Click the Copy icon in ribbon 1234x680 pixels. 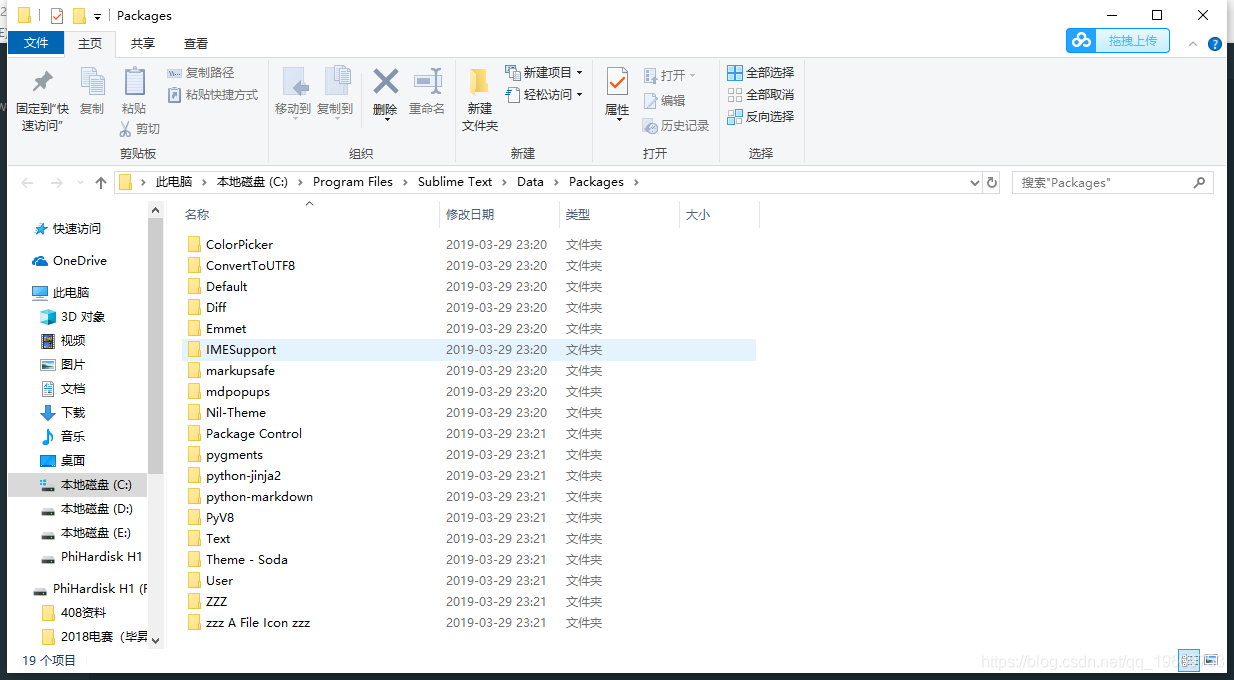tap(92, 82)
